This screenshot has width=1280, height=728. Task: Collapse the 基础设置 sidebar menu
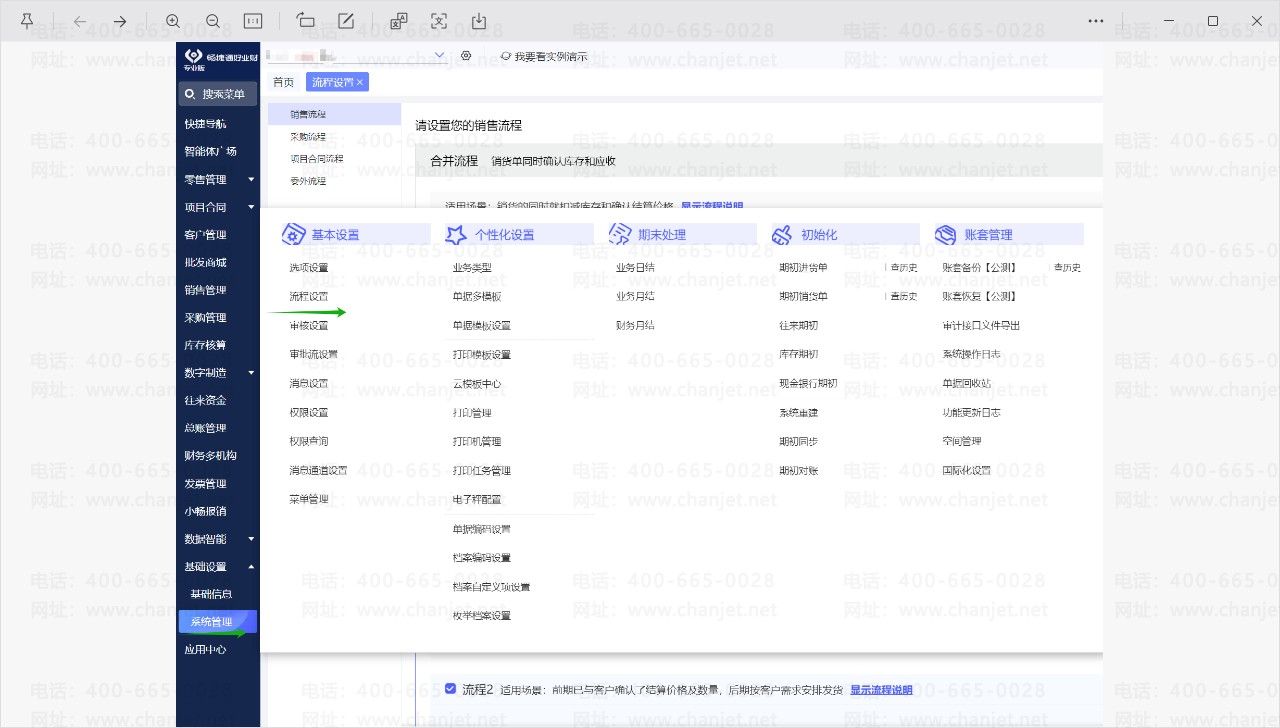[251, 567]
